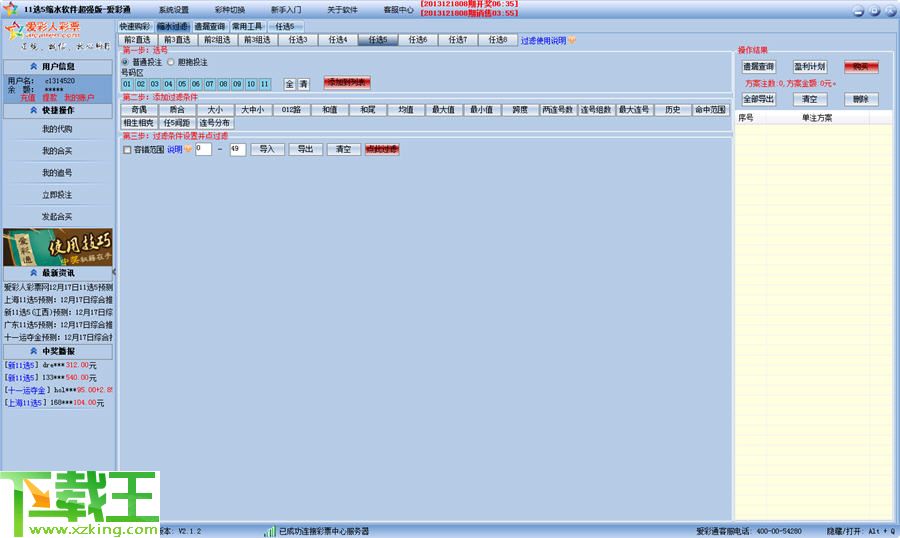Click icon beside 过滤使用说明 link

pyautogui.click(x=572, y=41)
